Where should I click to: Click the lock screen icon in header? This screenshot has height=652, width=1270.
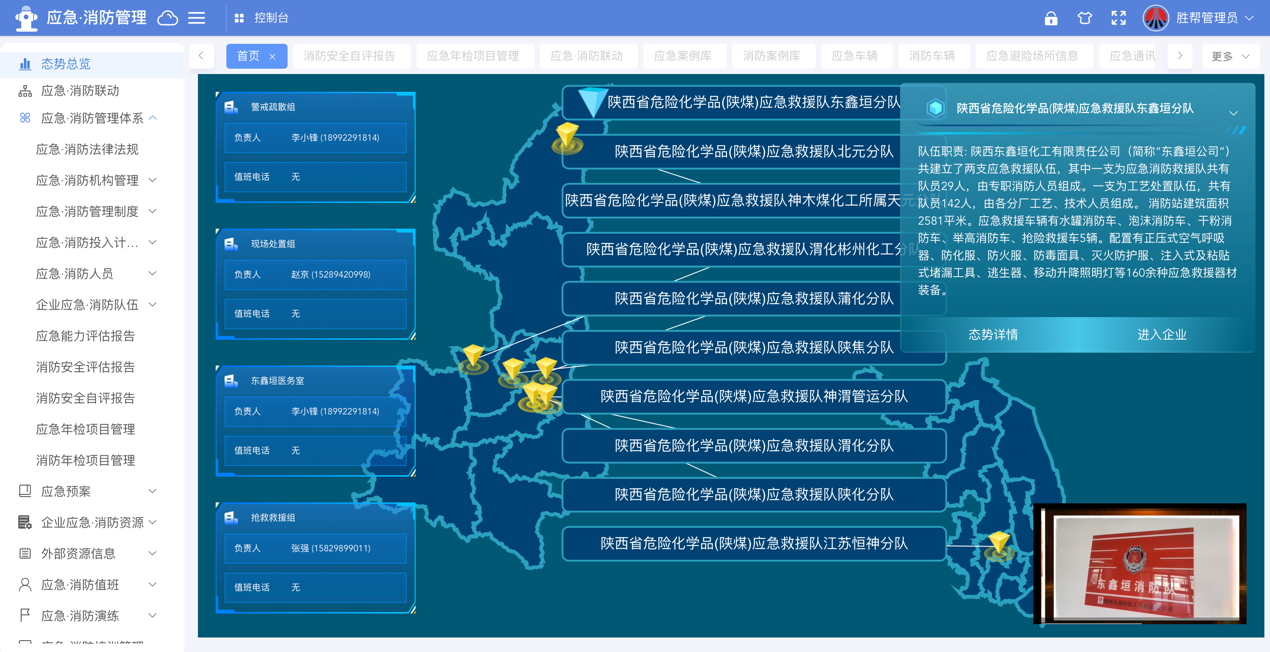coord(1051,18)
